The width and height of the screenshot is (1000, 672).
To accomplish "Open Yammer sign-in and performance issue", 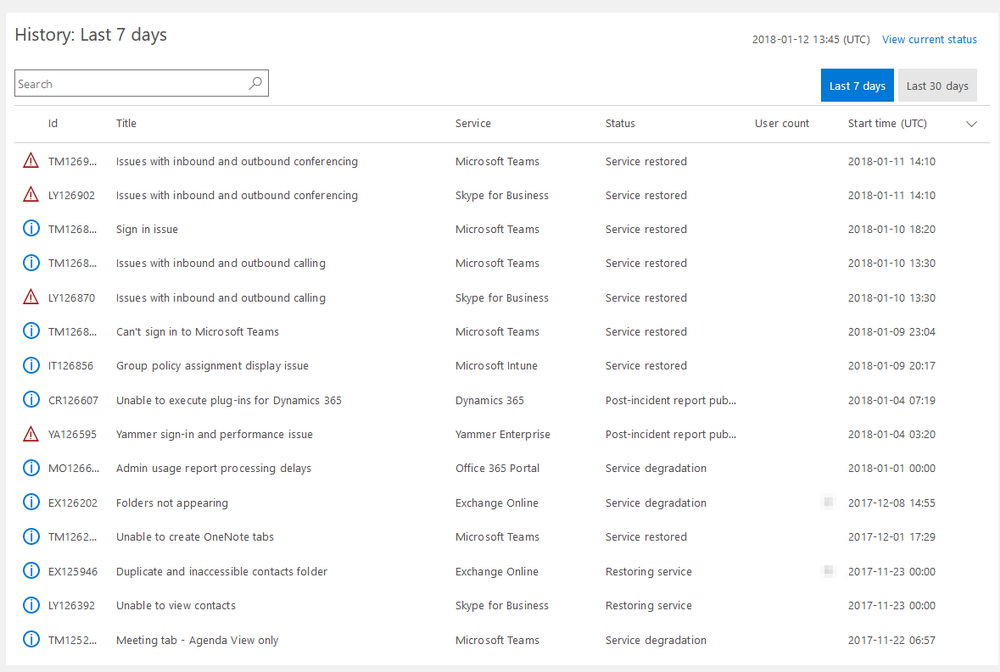I will (214, 434).
